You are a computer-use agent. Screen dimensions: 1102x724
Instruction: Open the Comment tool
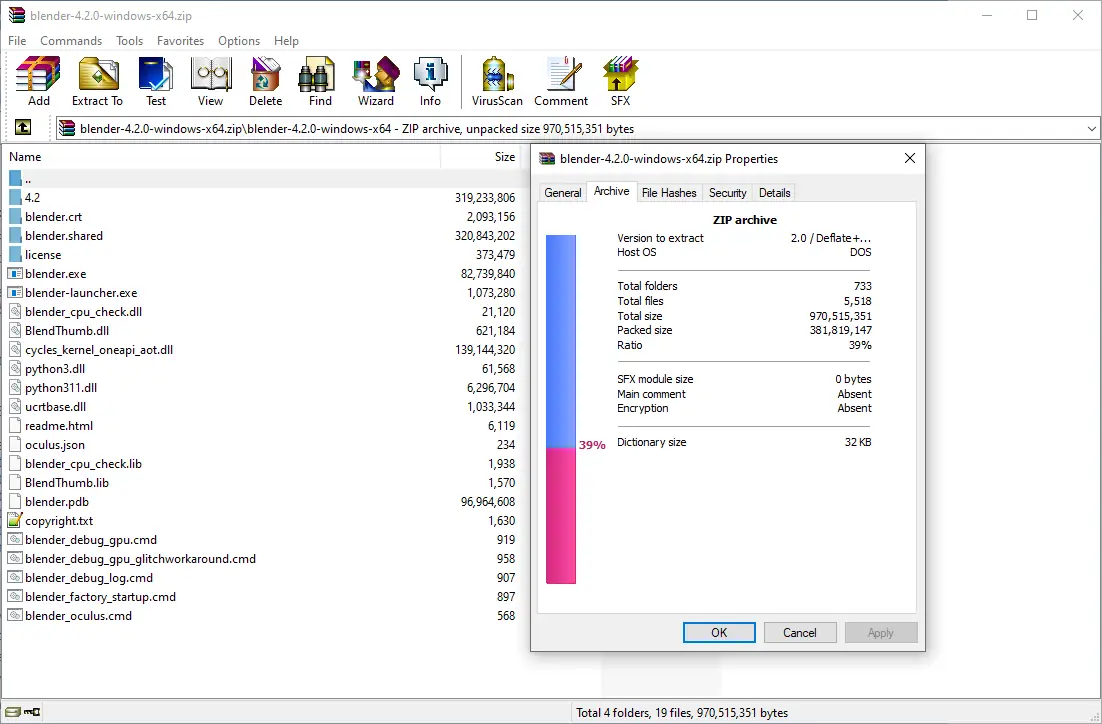(x=561, y=82)
